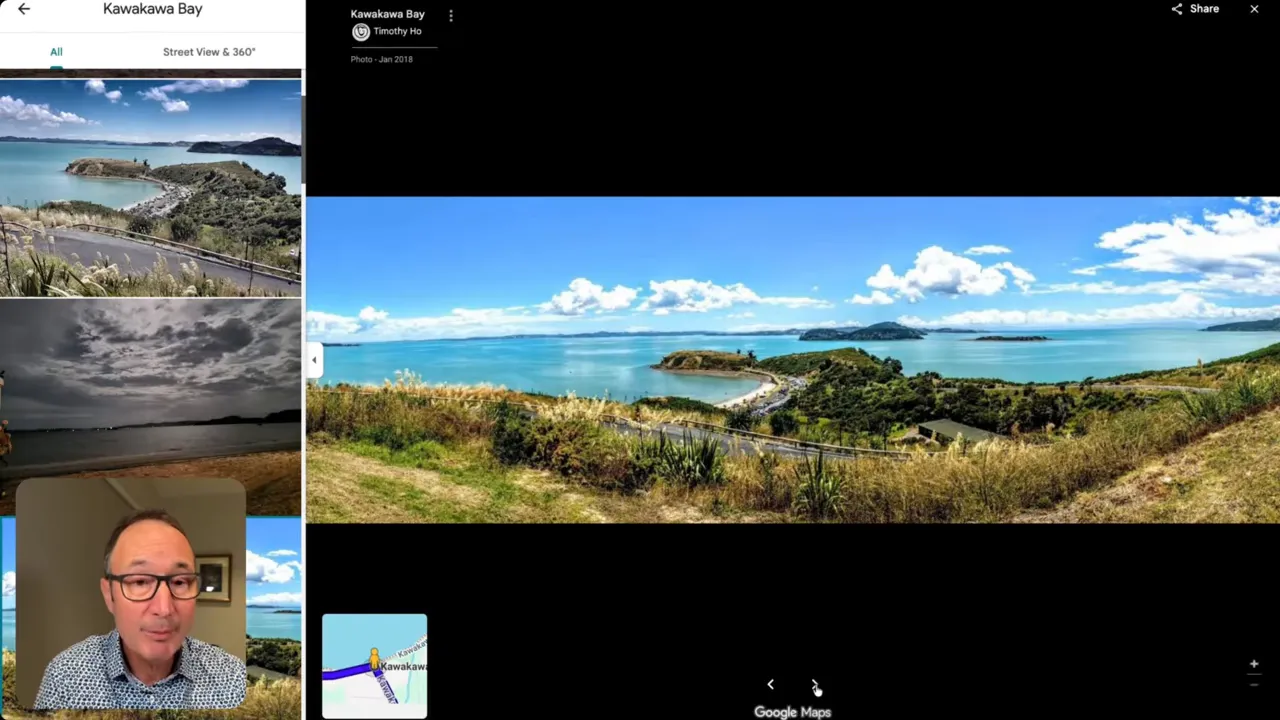1280x720 pixels.
Task: Select the All photos tab
Action: [56, 51]
